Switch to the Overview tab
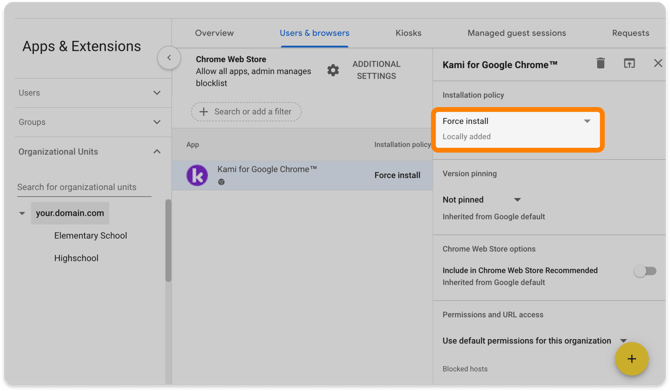Image resolution: width=670 pixels, height=391 pixels. [214, 33]
